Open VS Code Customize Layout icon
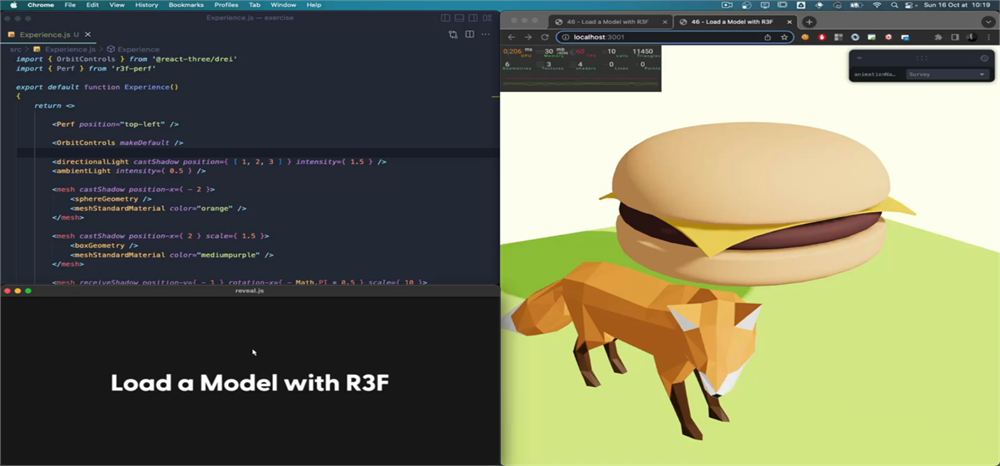Screen dimensions: 1000x466 coord(488,18)
